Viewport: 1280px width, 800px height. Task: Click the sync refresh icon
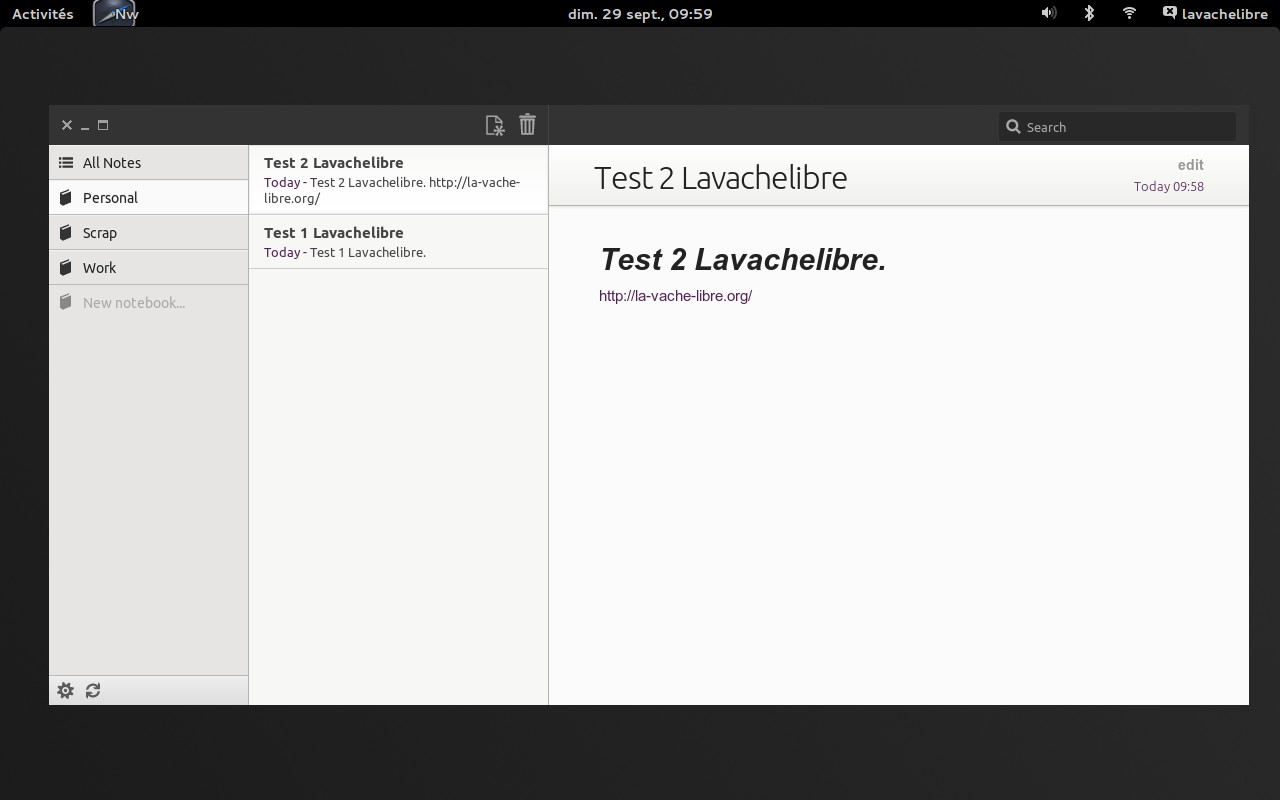point(93,690)
